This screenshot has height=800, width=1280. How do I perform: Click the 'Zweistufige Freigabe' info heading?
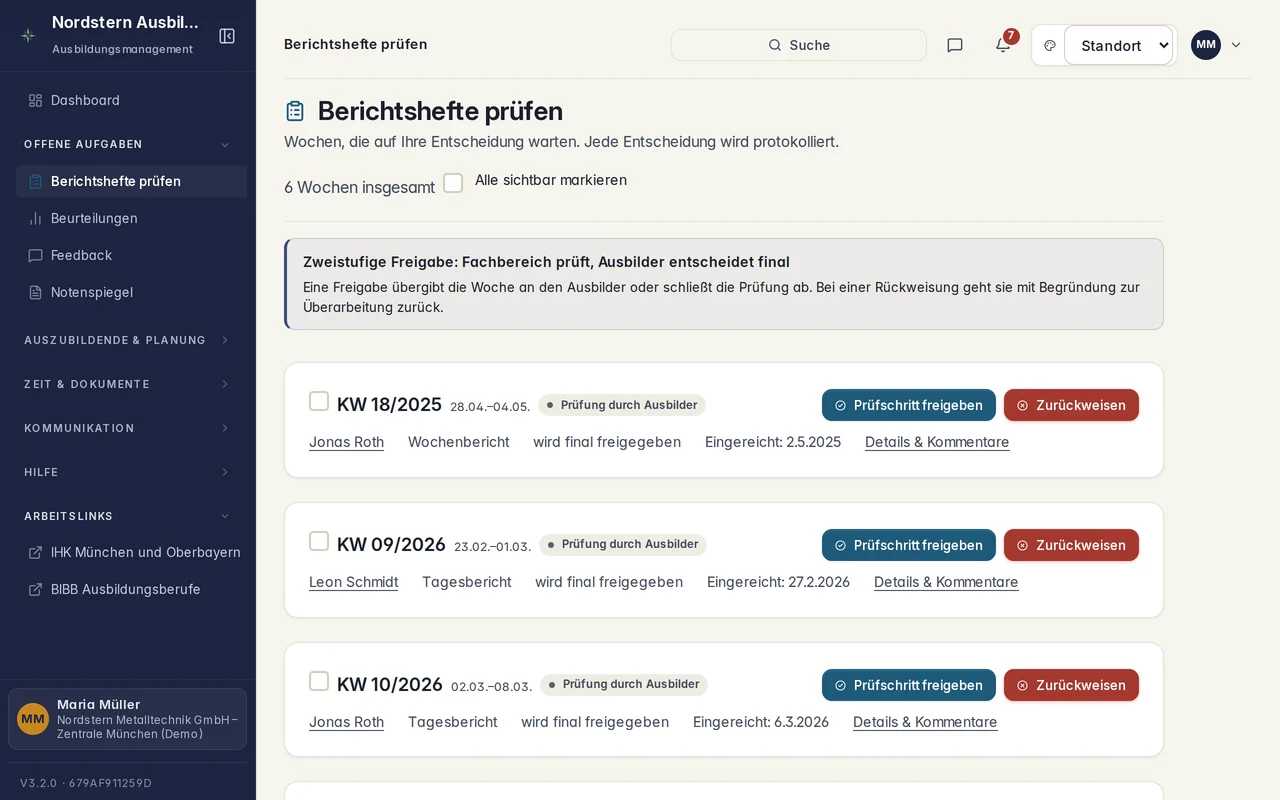546,262
